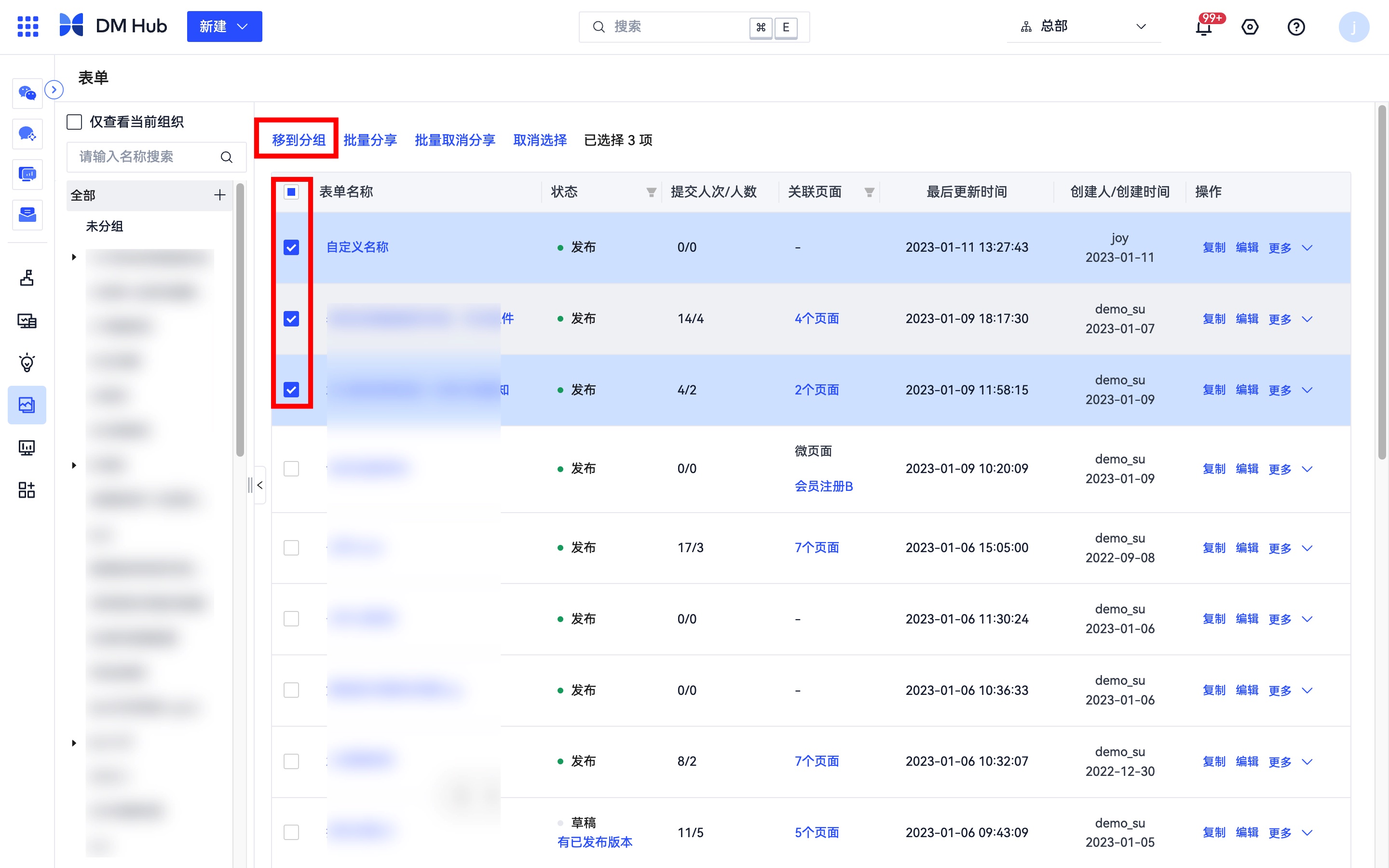Viewport: 1389px width, 868px height.
Task: Click 批量分享 batch action
Action: pyautogui.click(x=370, y=140)
